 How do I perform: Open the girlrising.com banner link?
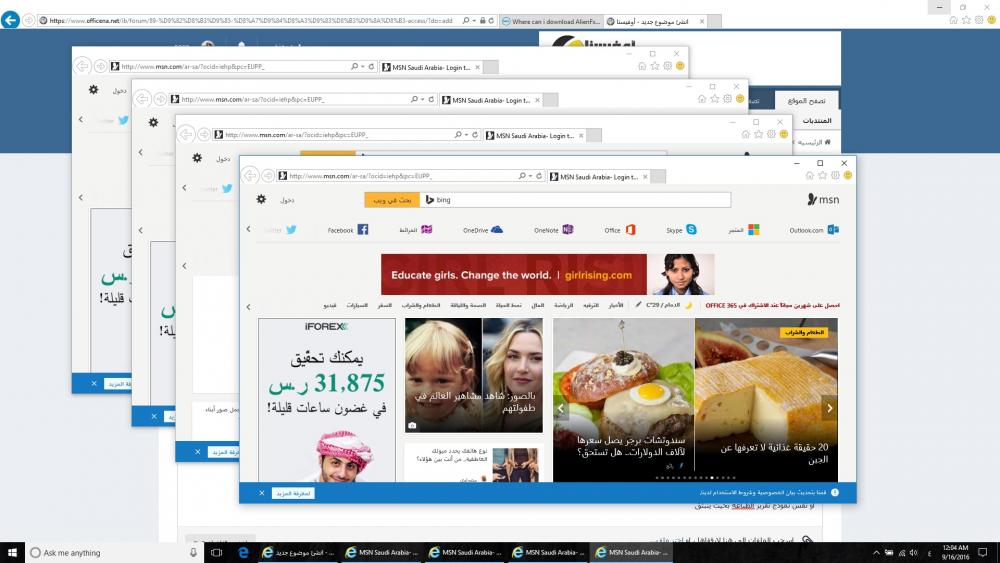point(547,275)
